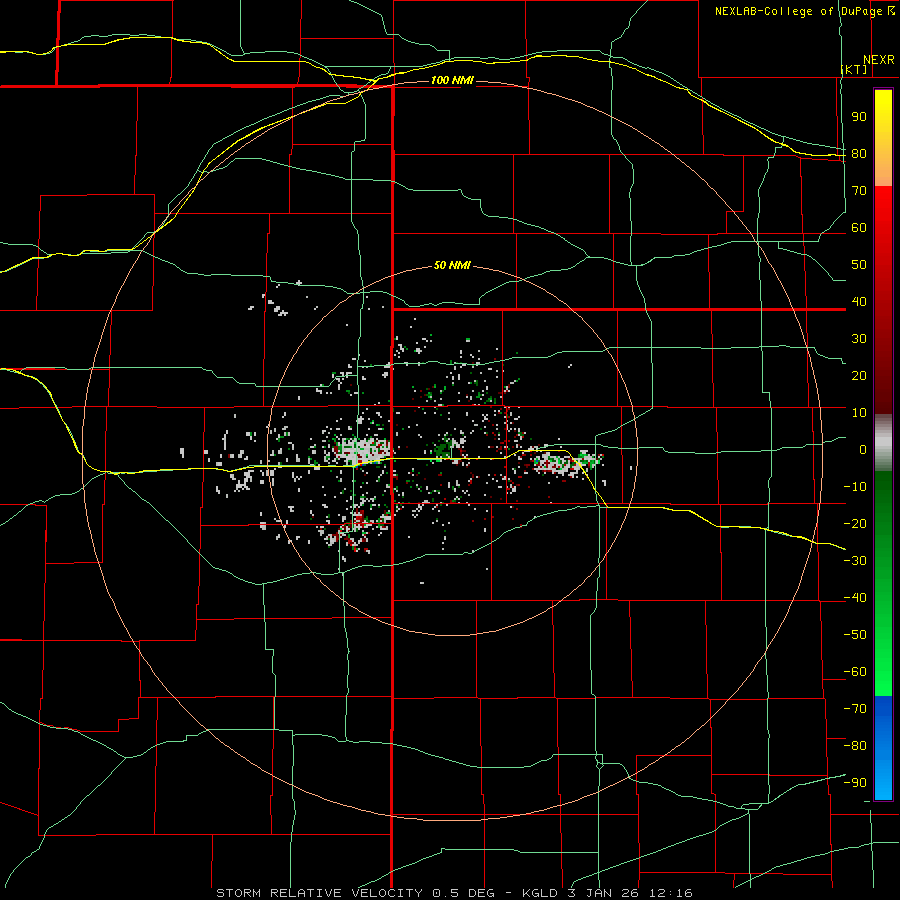Click the KT units label
This screenshot has height=900, width=900.
pos(854,69)
